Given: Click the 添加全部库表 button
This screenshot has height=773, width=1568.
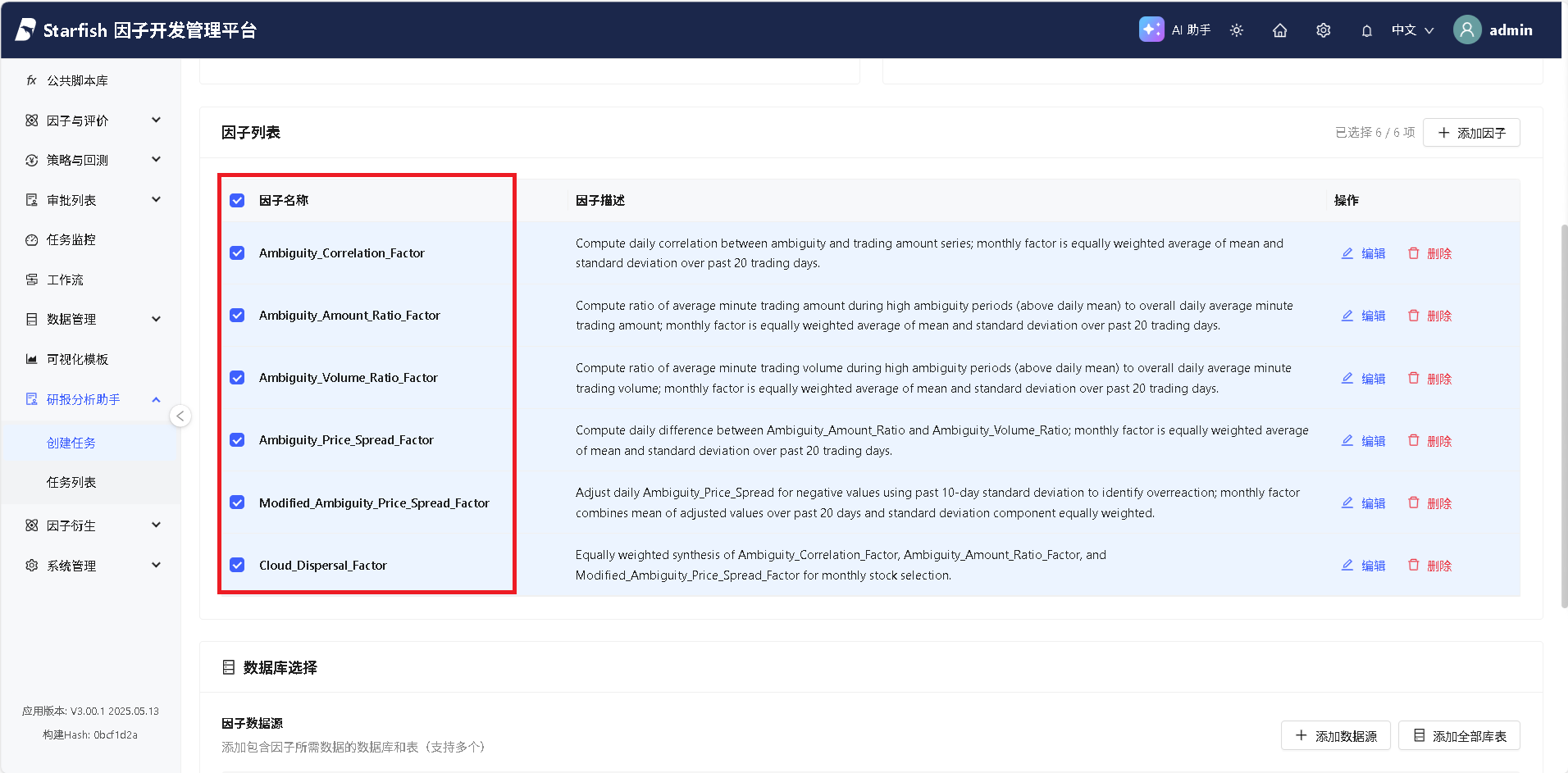Looking at the screenshot, I should pos(1459,736).
